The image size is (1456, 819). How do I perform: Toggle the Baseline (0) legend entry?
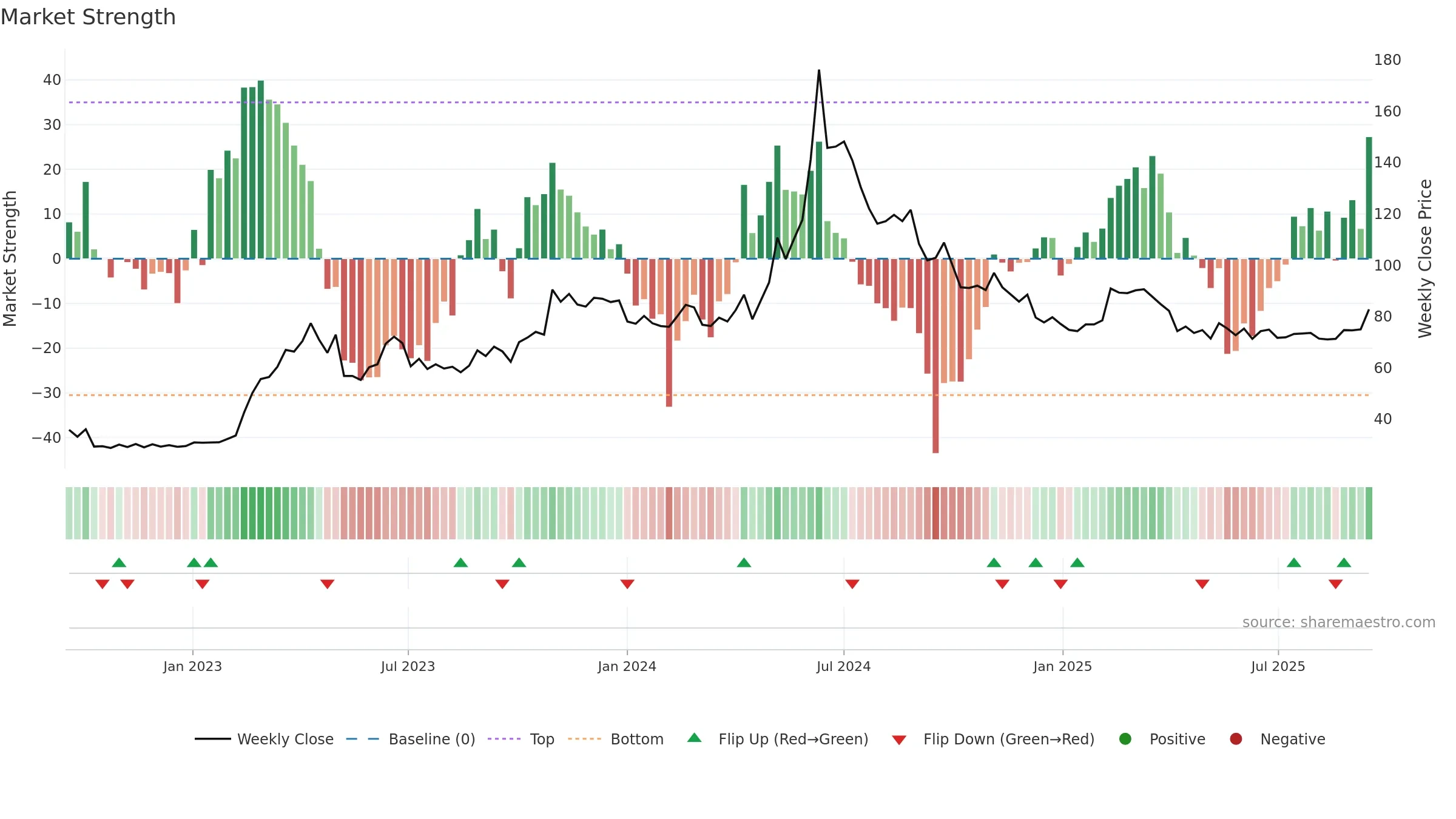411,739
